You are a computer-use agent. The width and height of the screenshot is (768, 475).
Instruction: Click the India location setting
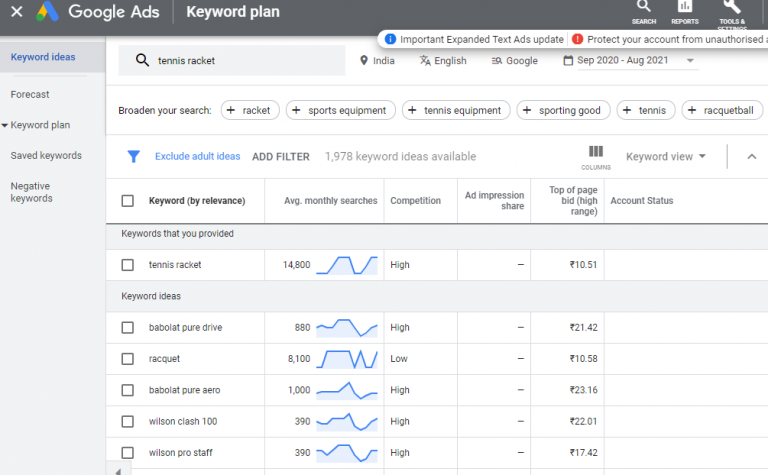click(x=377, y=61)
